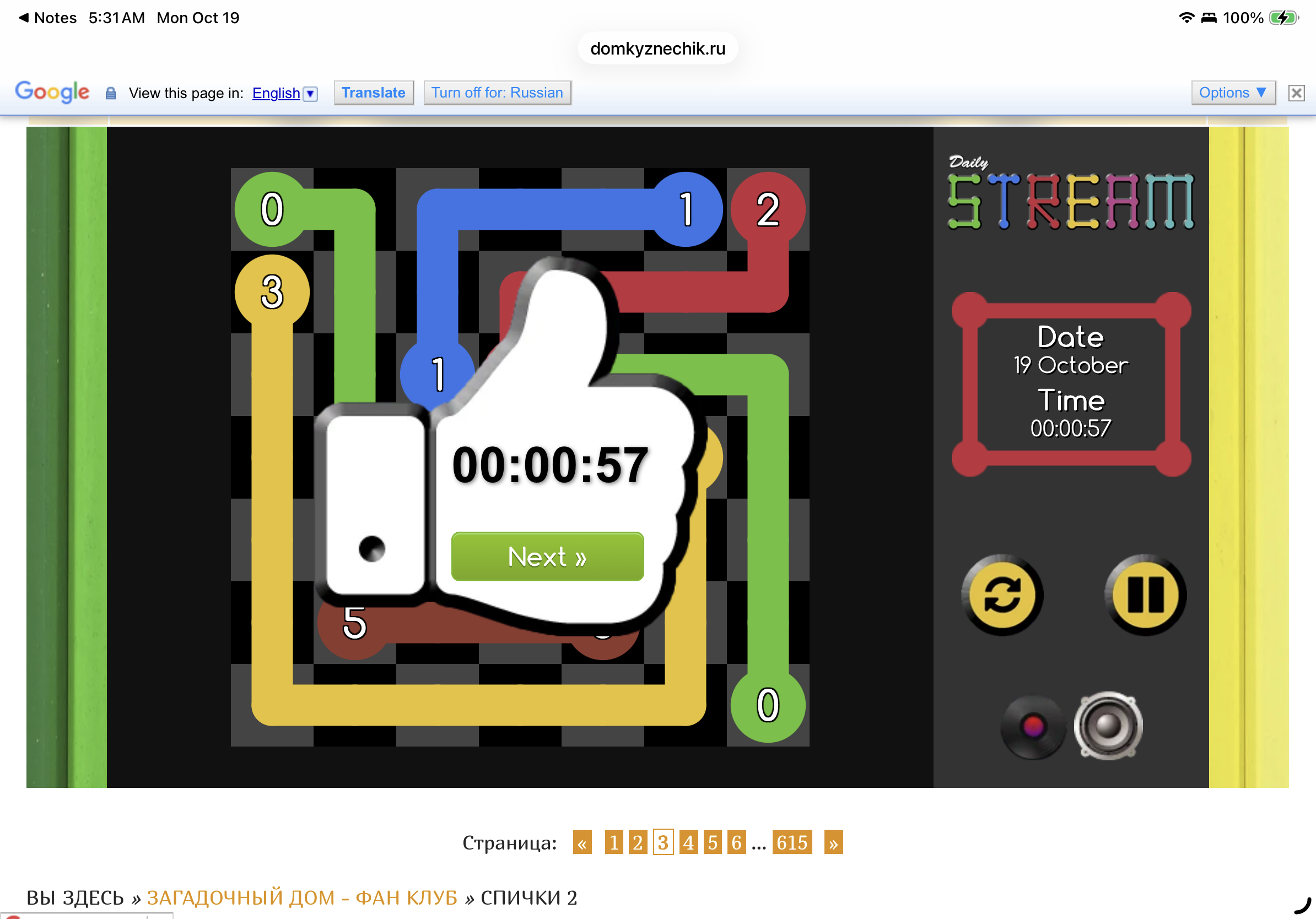Click the green 0 node at top-left

(272, 209)
